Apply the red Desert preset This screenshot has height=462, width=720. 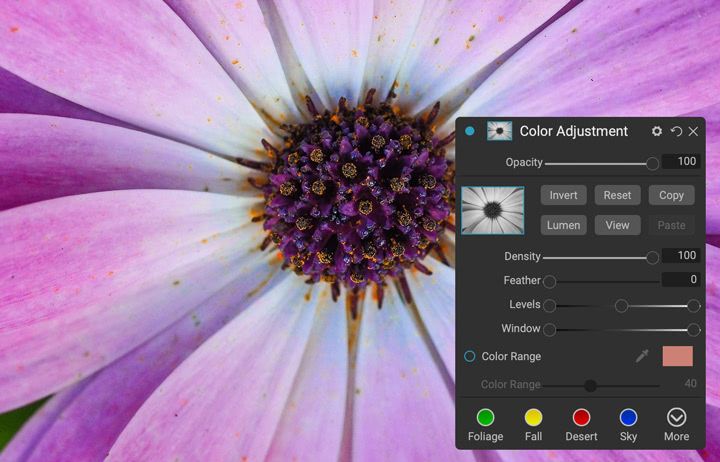click(x=581, y=418)
